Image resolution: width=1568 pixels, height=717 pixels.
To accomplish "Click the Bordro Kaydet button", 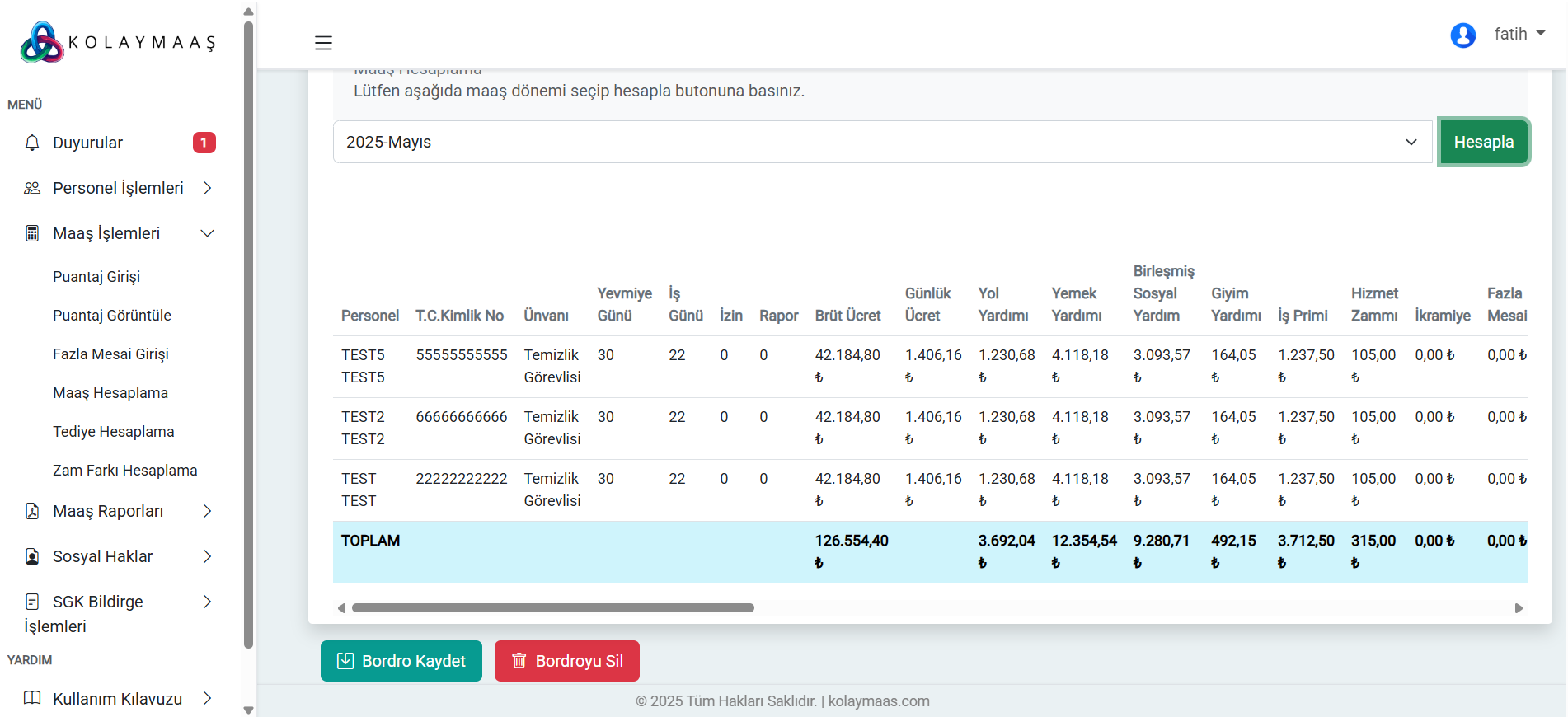I will pyautogui.click(x=401, y=661).
